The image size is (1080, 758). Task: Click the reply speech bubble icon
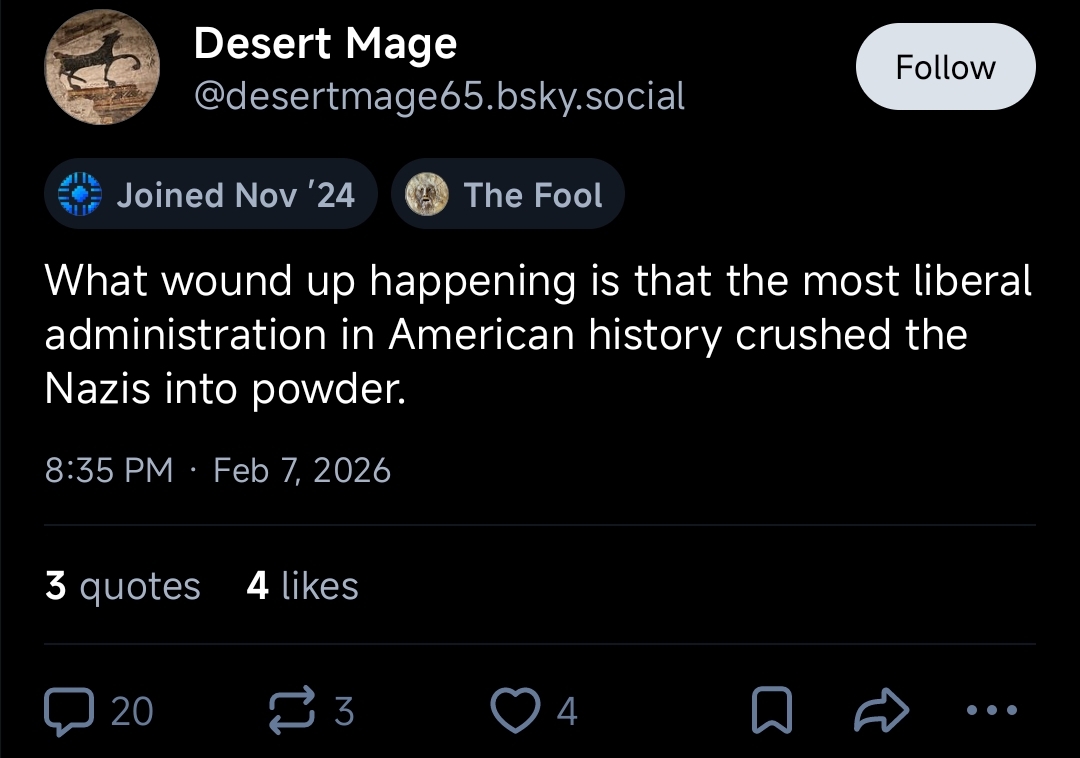tap(69, 711)
